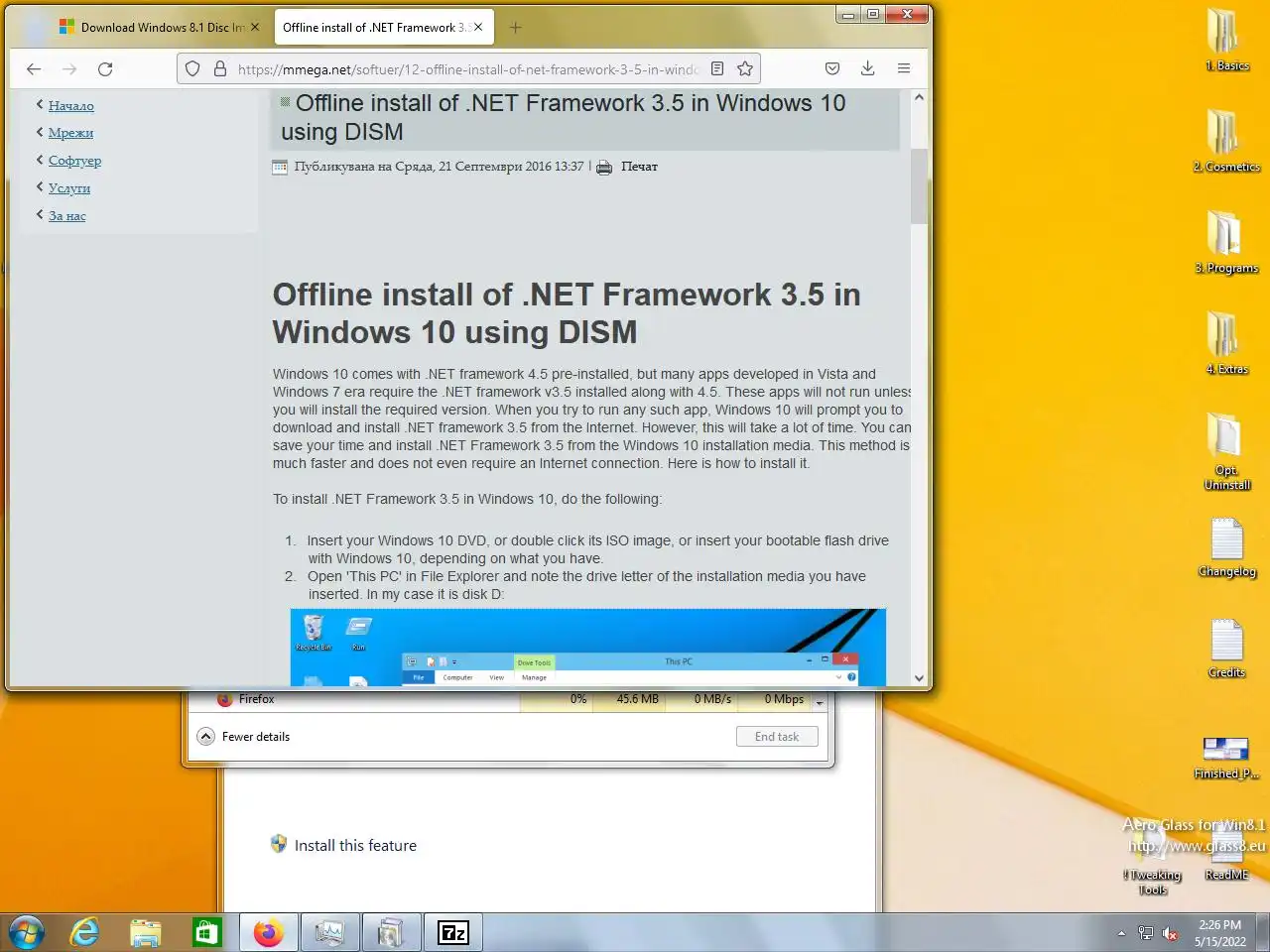Click Install this feature option
Image resolution: width=1270 pixels, height=952 pixels.
click(x=343, y=845)
